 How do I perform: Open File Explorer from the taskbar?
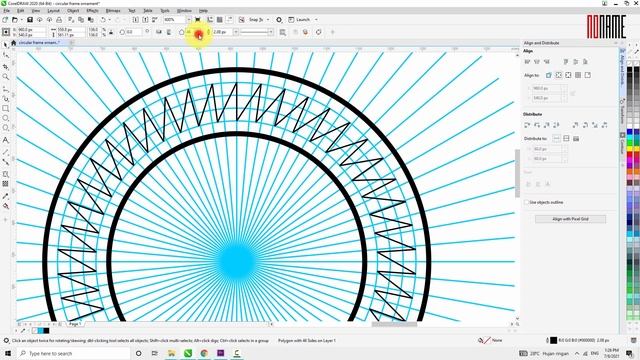171,353
